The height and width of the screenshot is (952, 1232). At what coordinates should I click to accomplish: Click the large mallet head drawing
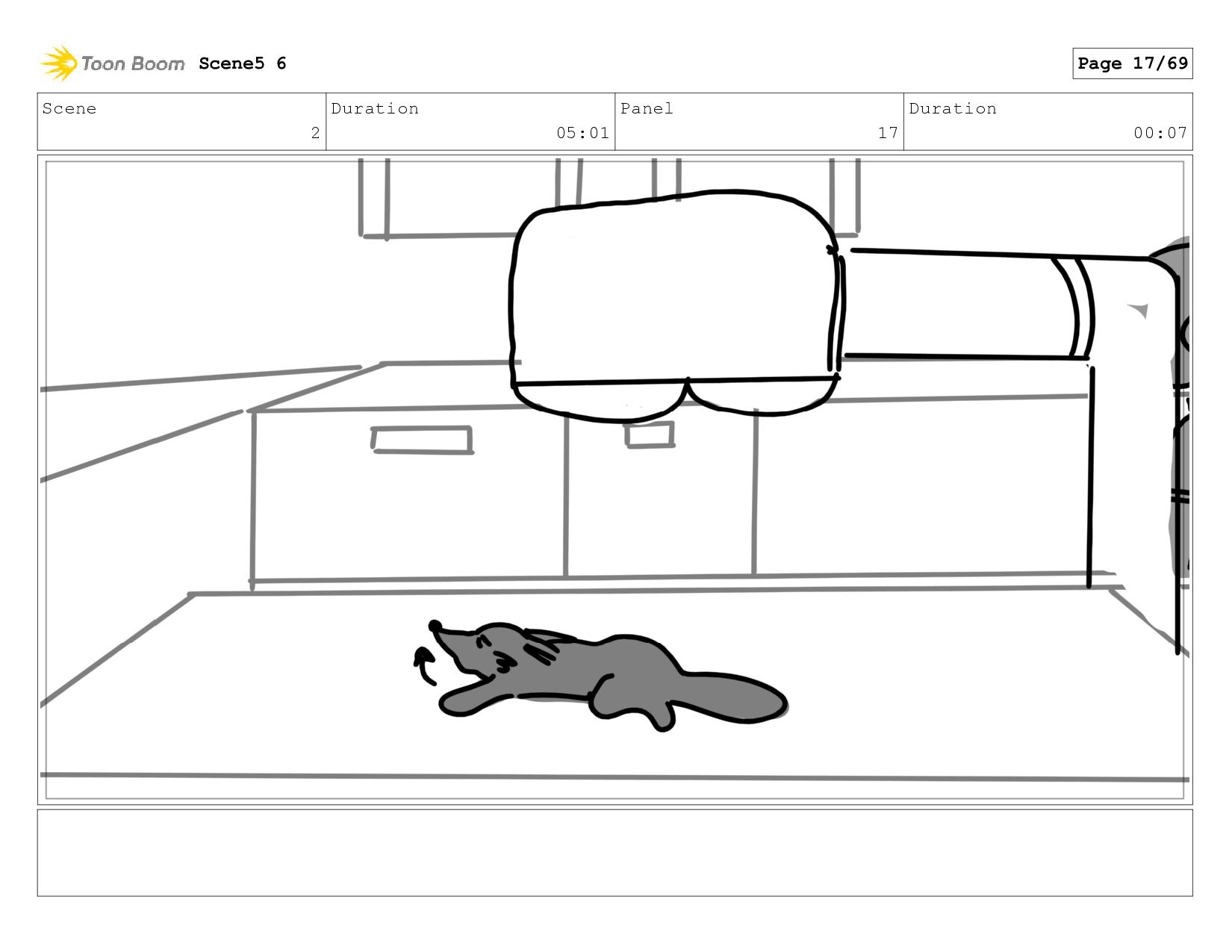tap(676, 306)
